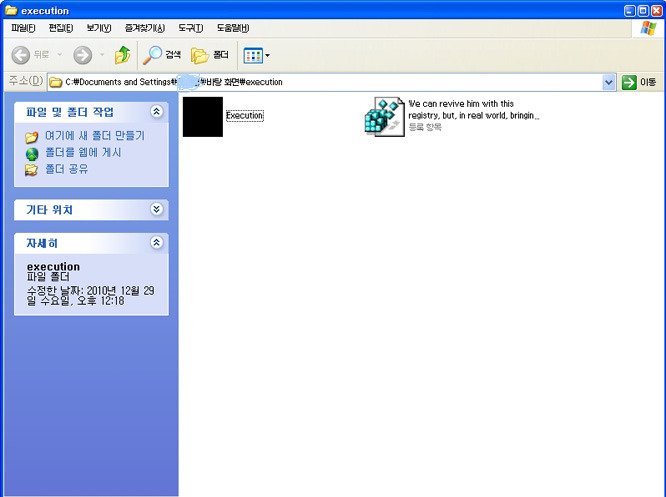The height and width of the screenshot is (497, 666).
Task: Click the Windows flag logo
Action: (648, 28)
